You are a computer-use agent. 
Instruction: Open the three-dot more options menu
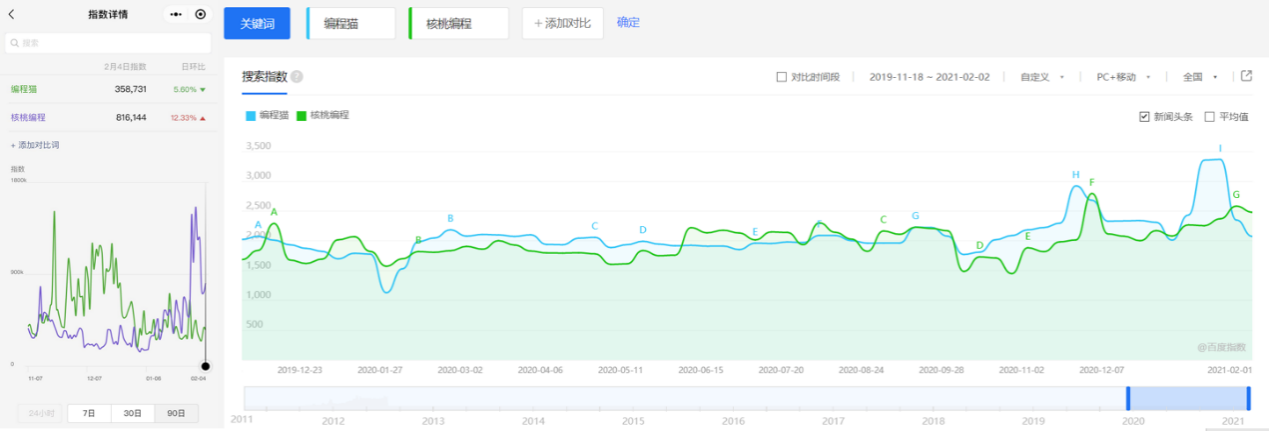[x=176, y=14]
